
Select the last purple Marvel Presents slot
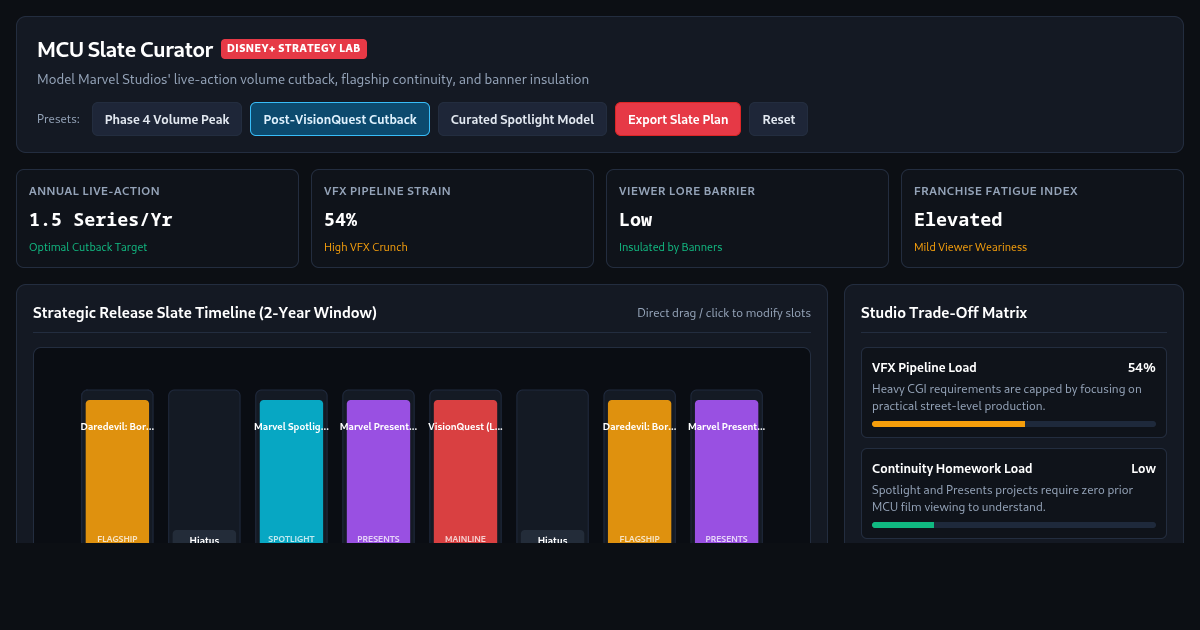click(x=726, y=471)
